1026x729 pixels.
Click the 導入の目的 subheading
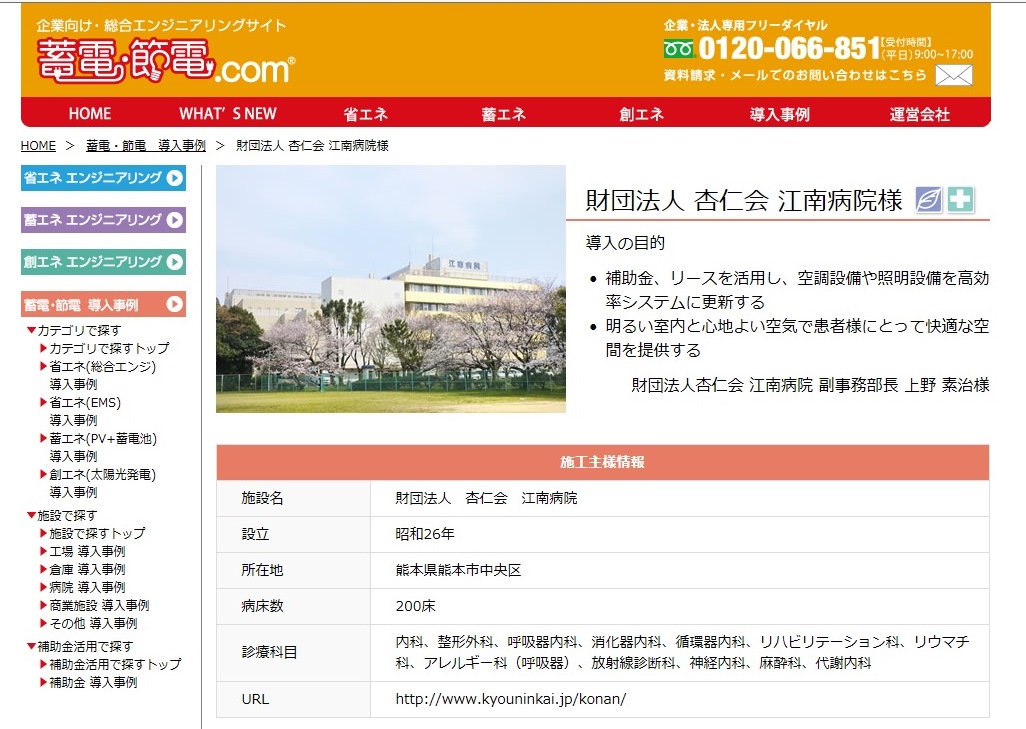click(x=625, y=243)
